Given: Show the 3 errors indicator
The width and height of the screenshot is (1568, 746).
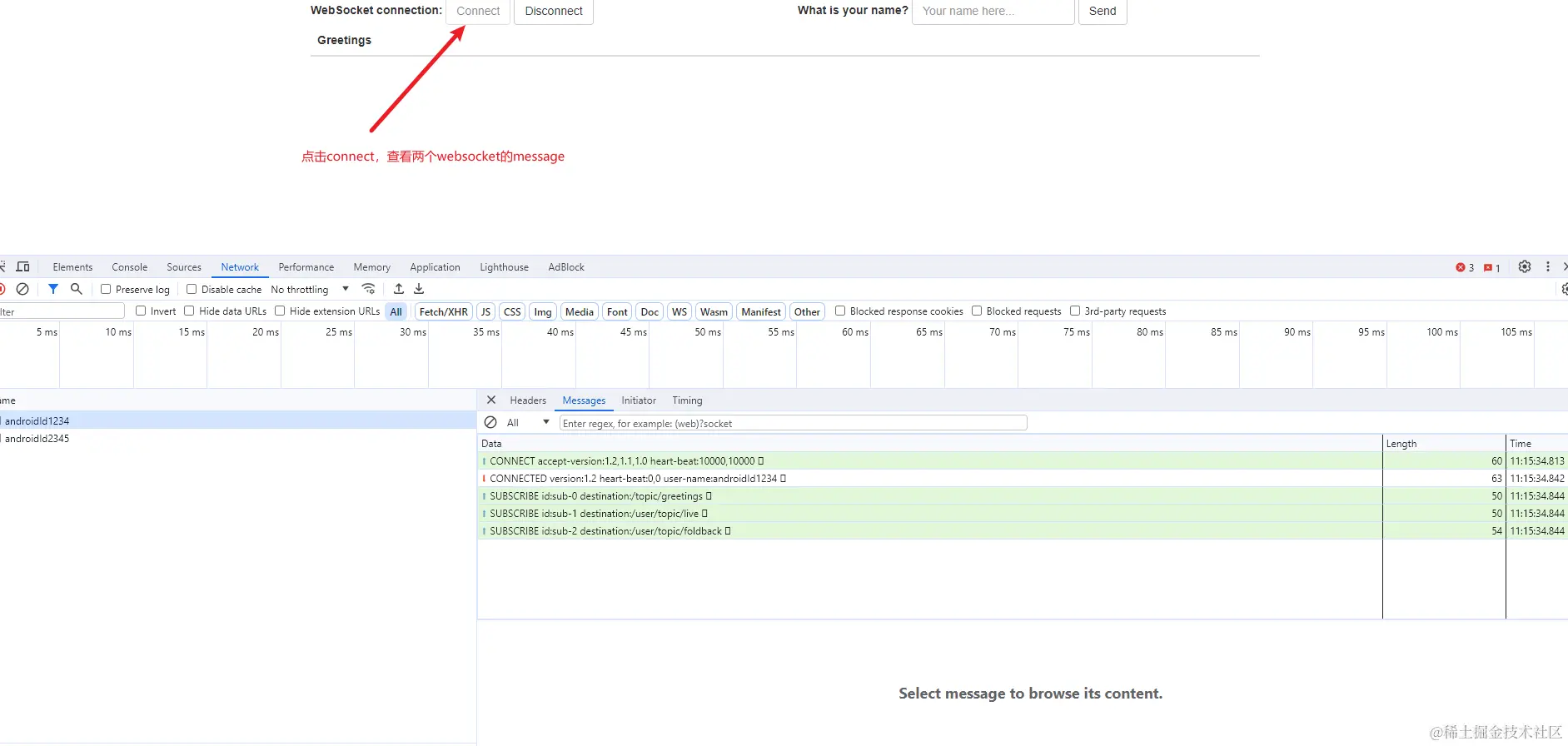Looking at the screenshot, I should tap(1465, 267).
